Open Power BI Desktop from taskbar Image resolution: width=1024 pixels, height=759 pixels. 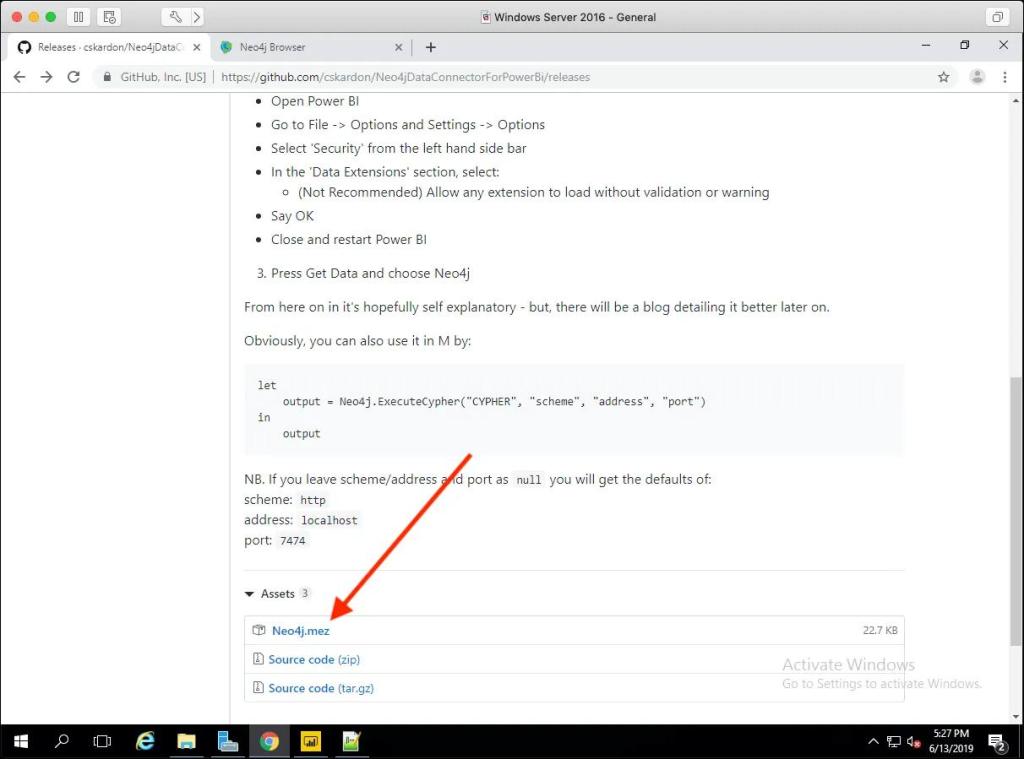click(310, 741)
